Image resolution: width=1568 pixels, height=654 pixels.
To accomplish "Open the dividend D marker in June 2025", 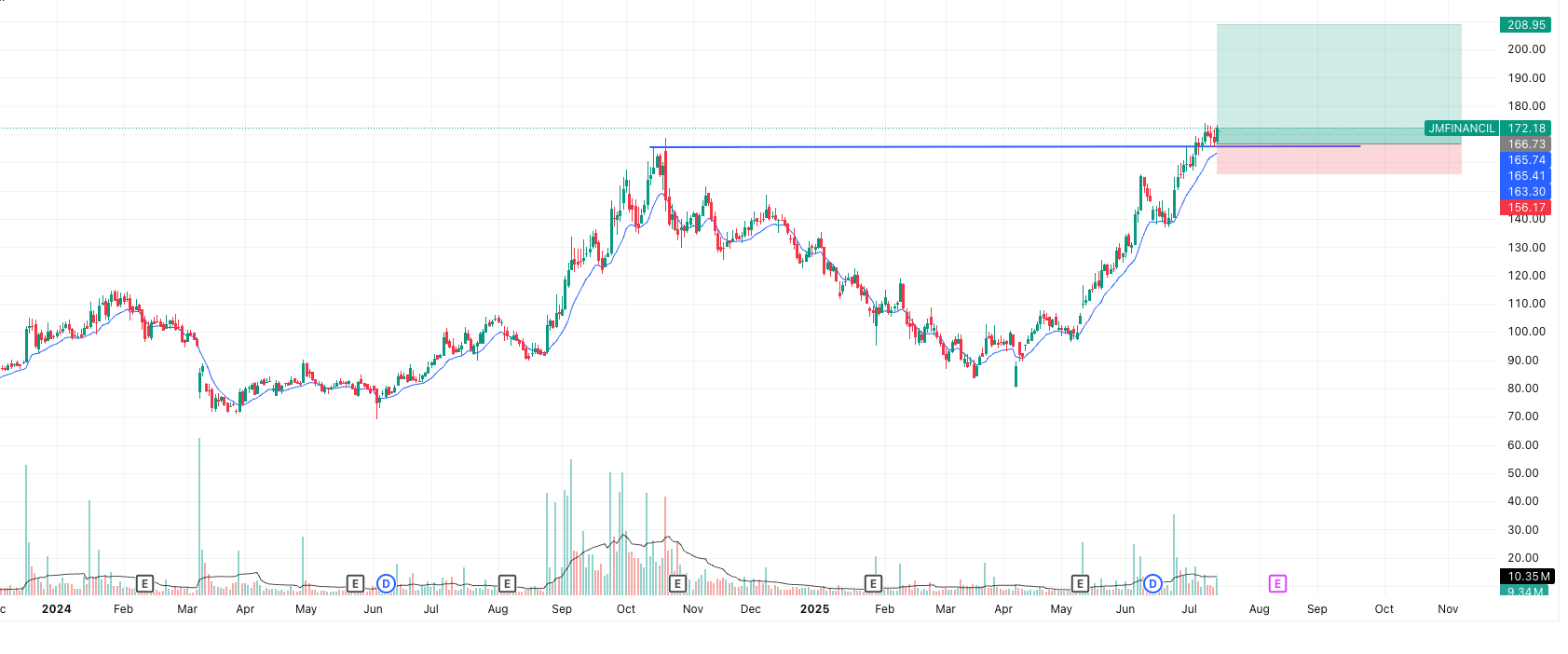I will tap(1152, 583).
